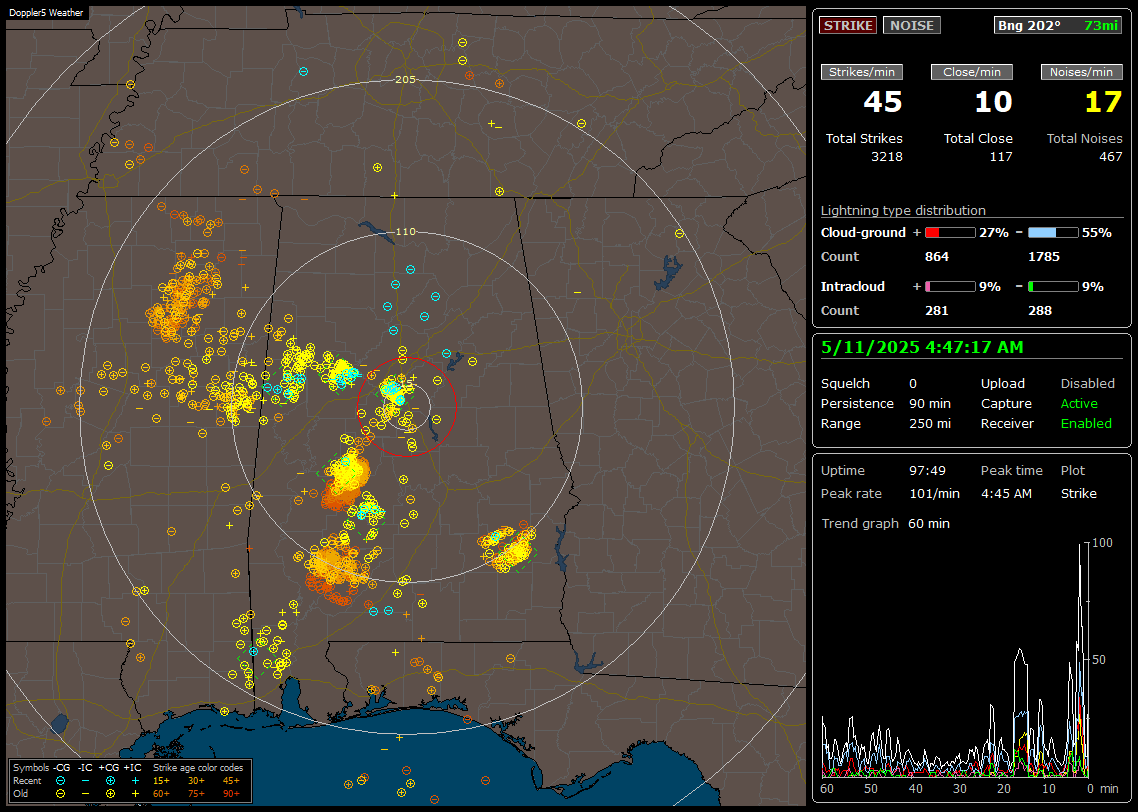Click the Uptime value 97:49
Screen dimensions: 1138x812
928,471
